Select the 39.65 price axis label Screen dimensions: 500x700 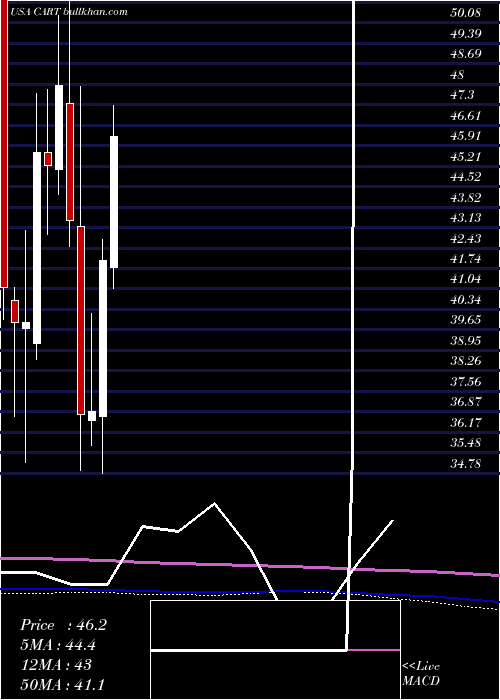pyautogui.click(x=466, y=320)
